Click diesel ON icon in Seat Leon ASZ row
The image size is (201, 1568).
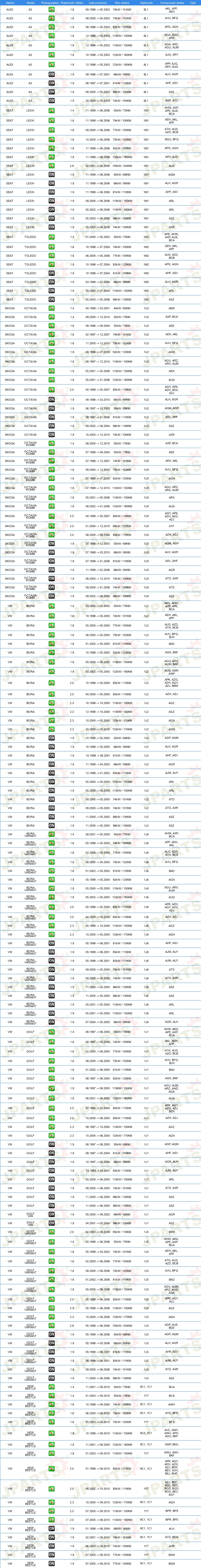click(52, 219)
